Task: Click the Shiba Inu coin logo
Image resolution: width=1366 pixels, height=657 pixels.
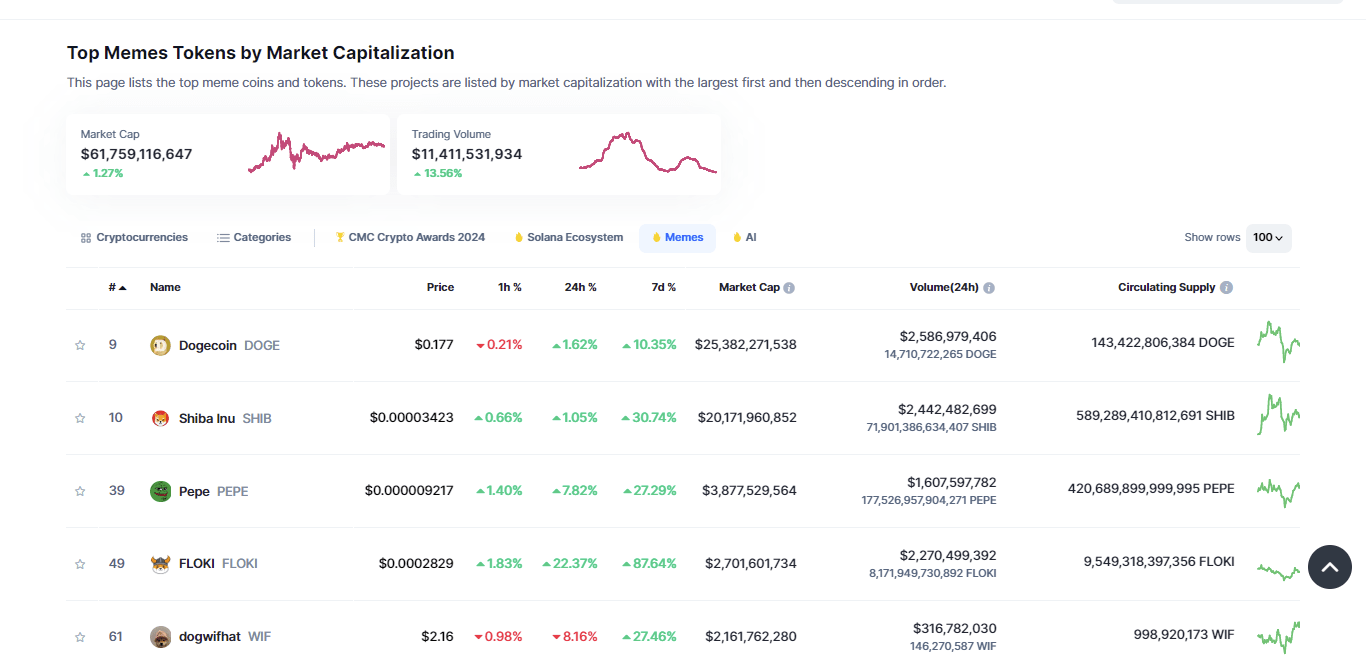Action: (x=160, y=418)
